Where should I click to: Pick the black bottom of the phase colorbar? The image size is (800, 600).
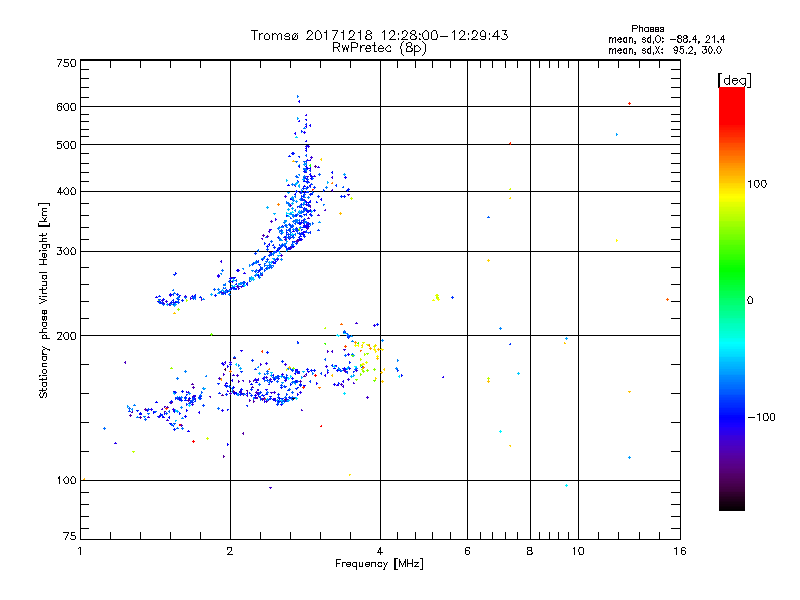[732, 503]
